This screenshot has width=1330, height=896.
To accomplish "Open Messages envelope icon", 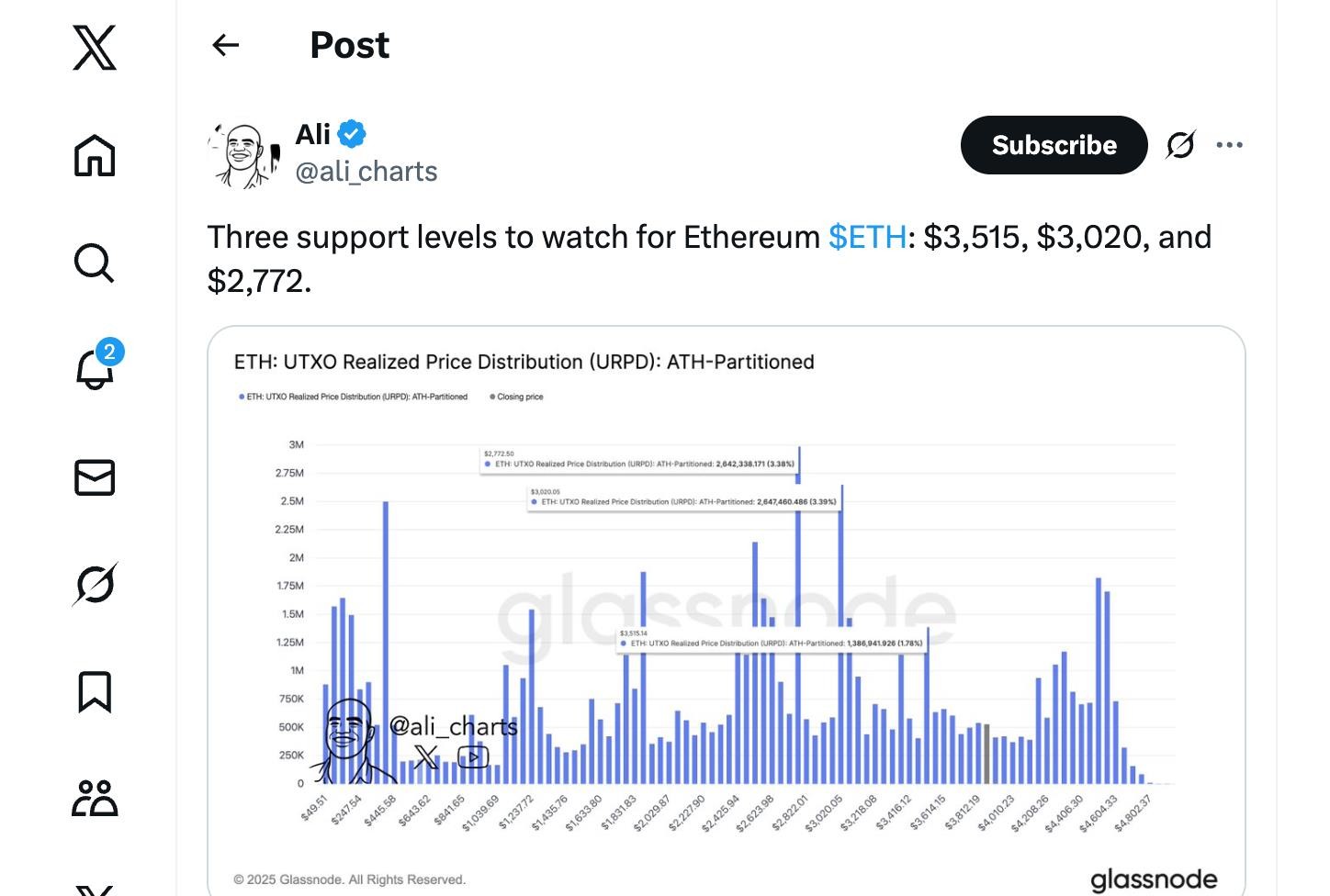I will tap(95, 477).
